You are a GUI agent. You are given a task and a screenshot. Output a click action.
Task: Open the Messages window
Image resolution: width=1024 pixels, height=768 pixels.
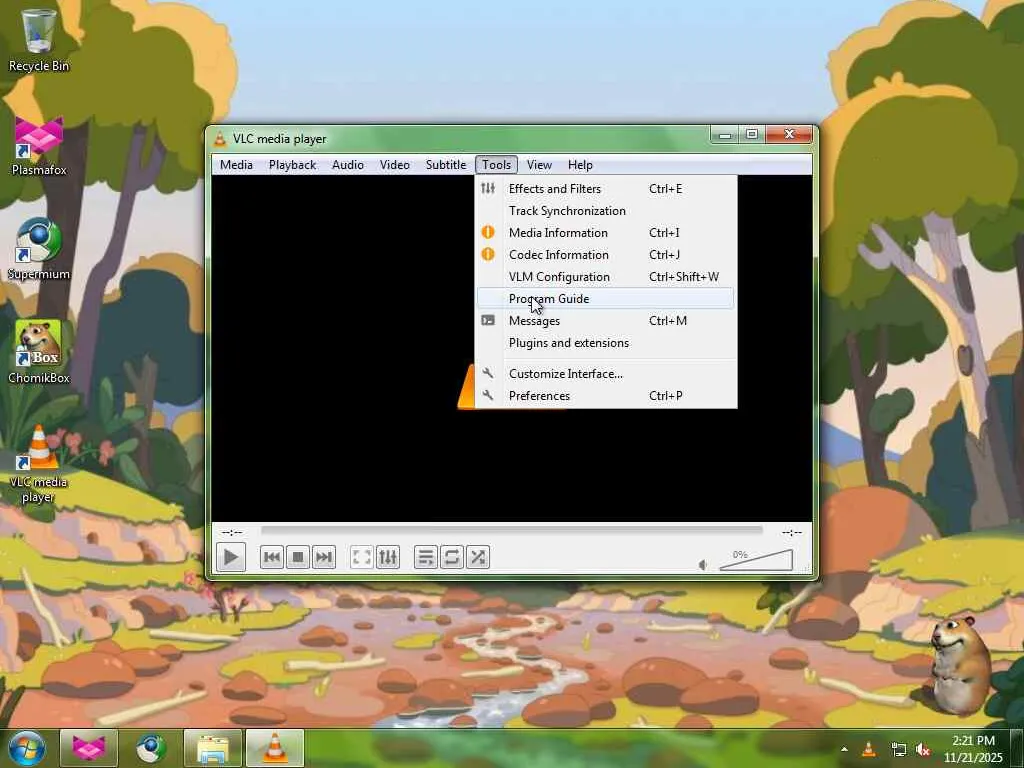[606, 321]
